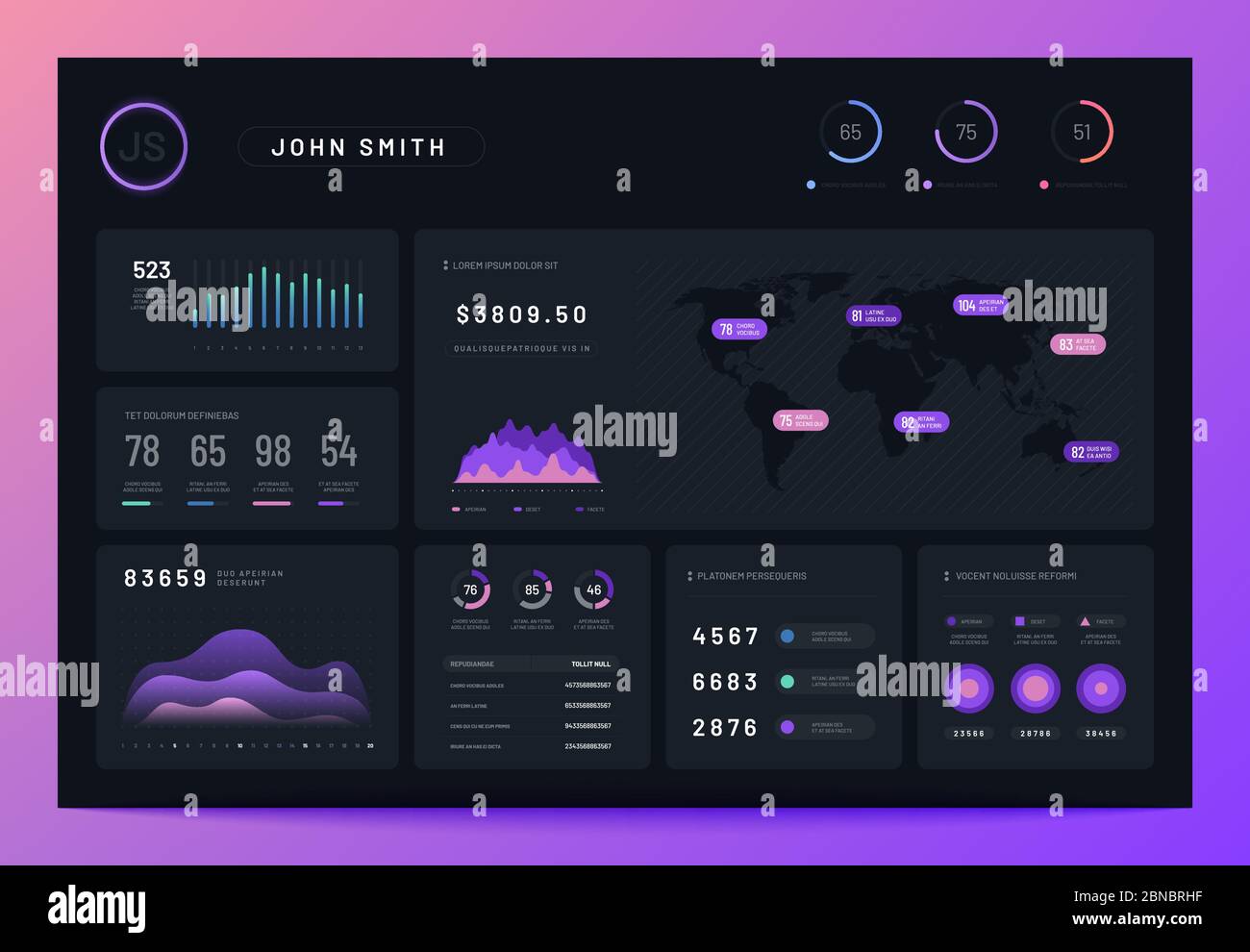This screenshot has width=1250, height=952.
Task: Select the map marker labeled 83
Action: click(x=1078, y=344)
